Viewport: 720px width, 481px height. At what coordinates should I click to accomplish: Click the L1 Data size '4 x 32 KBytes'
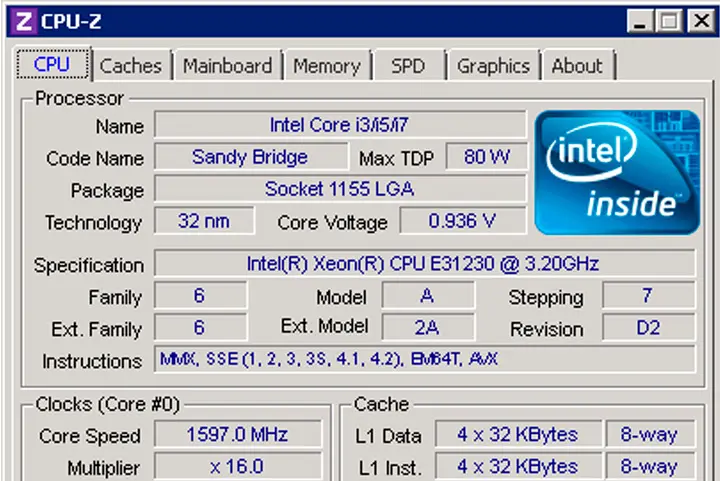coord(518,434)
